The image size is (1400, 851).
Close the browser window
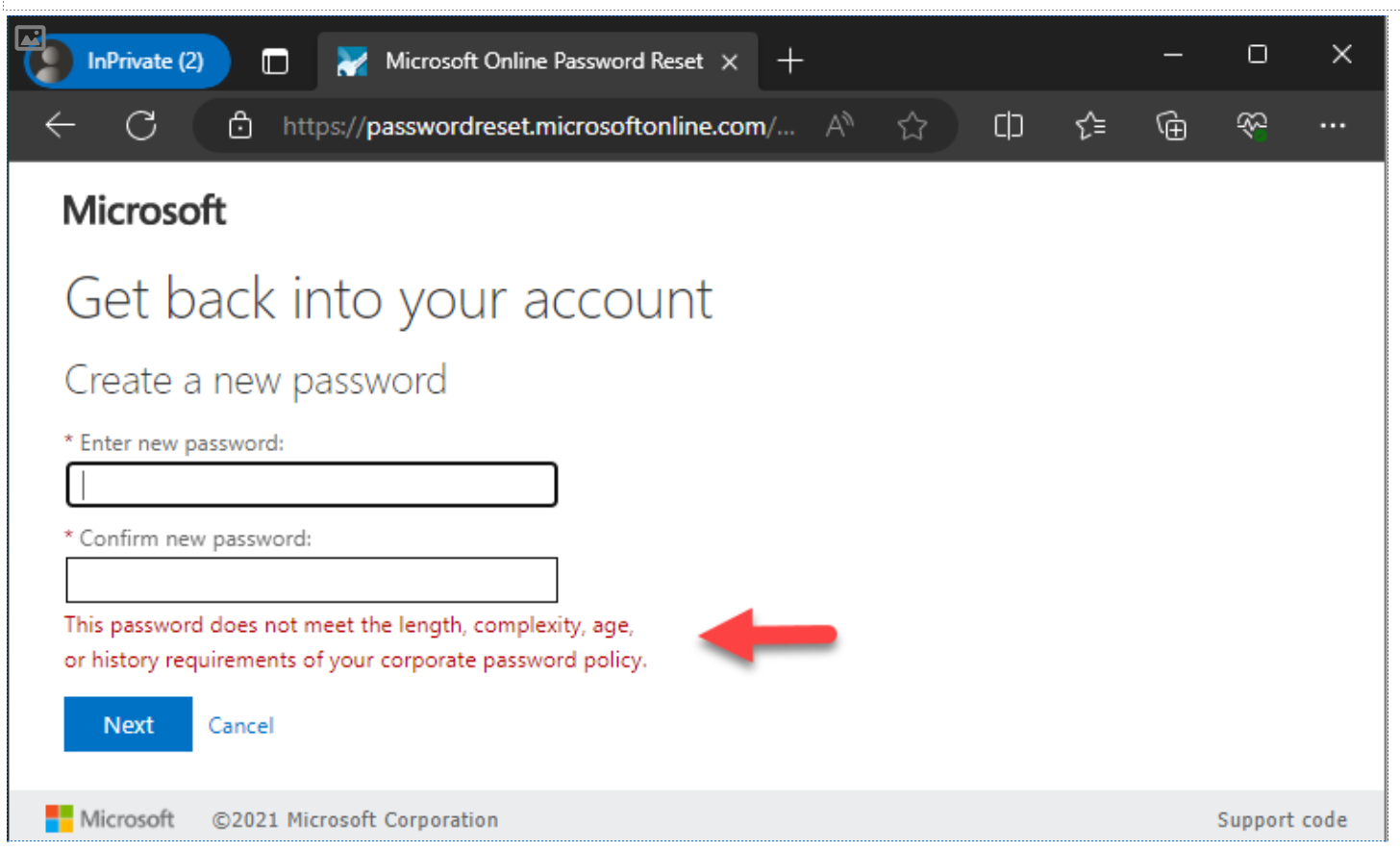[1342, 55]
